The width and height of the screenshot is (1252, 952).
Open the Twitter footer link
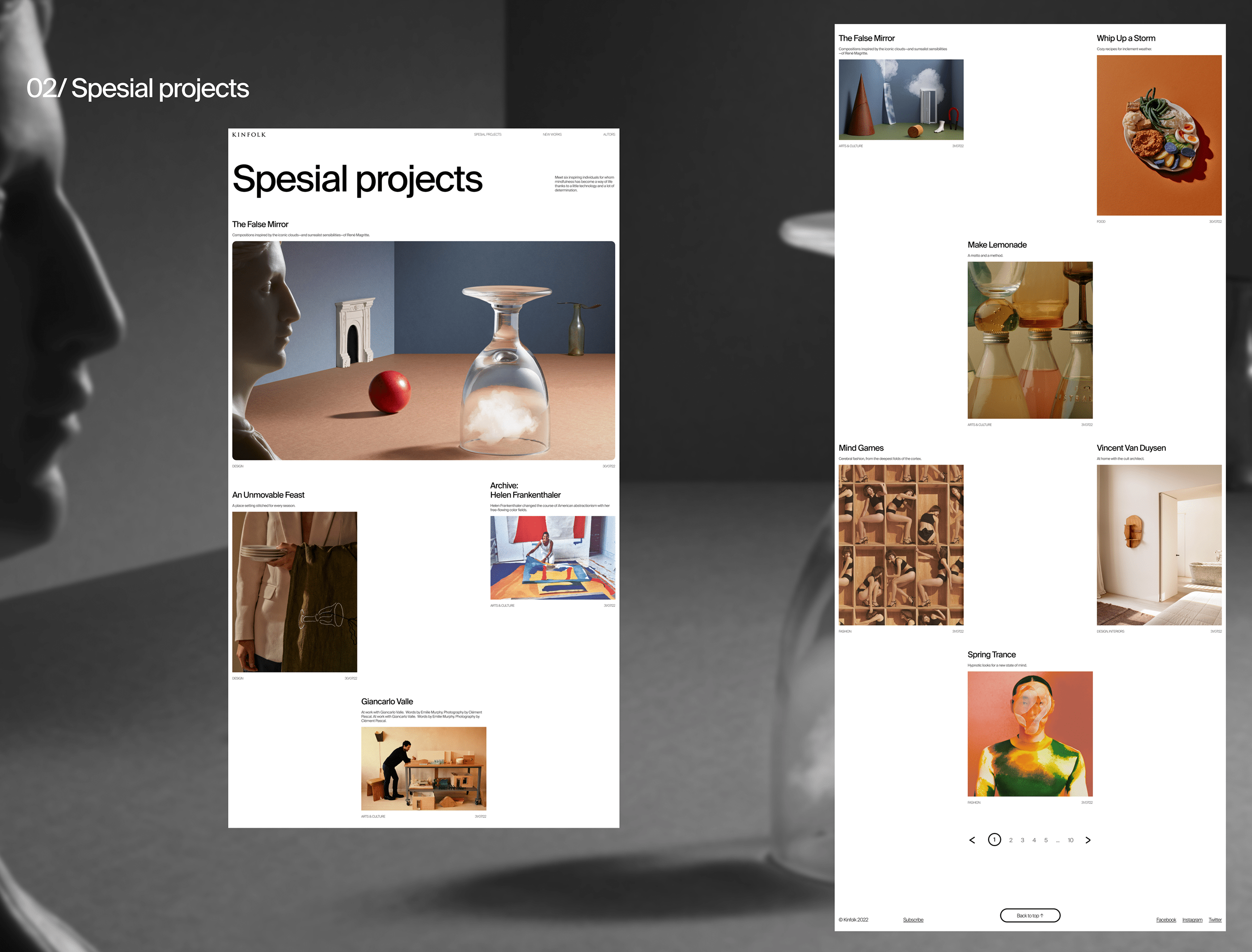click(1214, 920)
